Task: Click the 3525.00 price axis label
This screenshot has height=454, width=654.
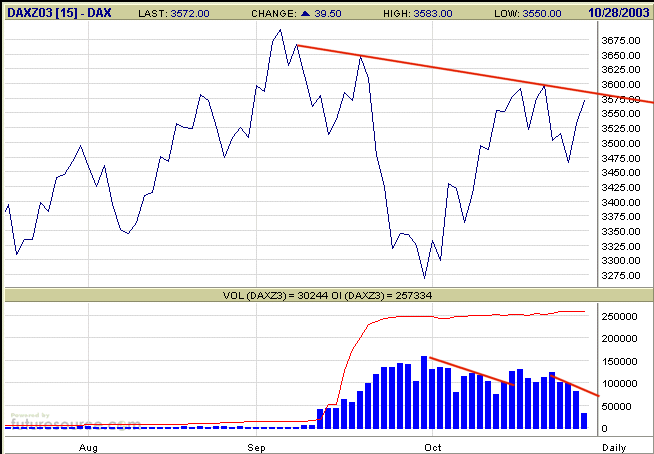Action: (x=621, y=128)
